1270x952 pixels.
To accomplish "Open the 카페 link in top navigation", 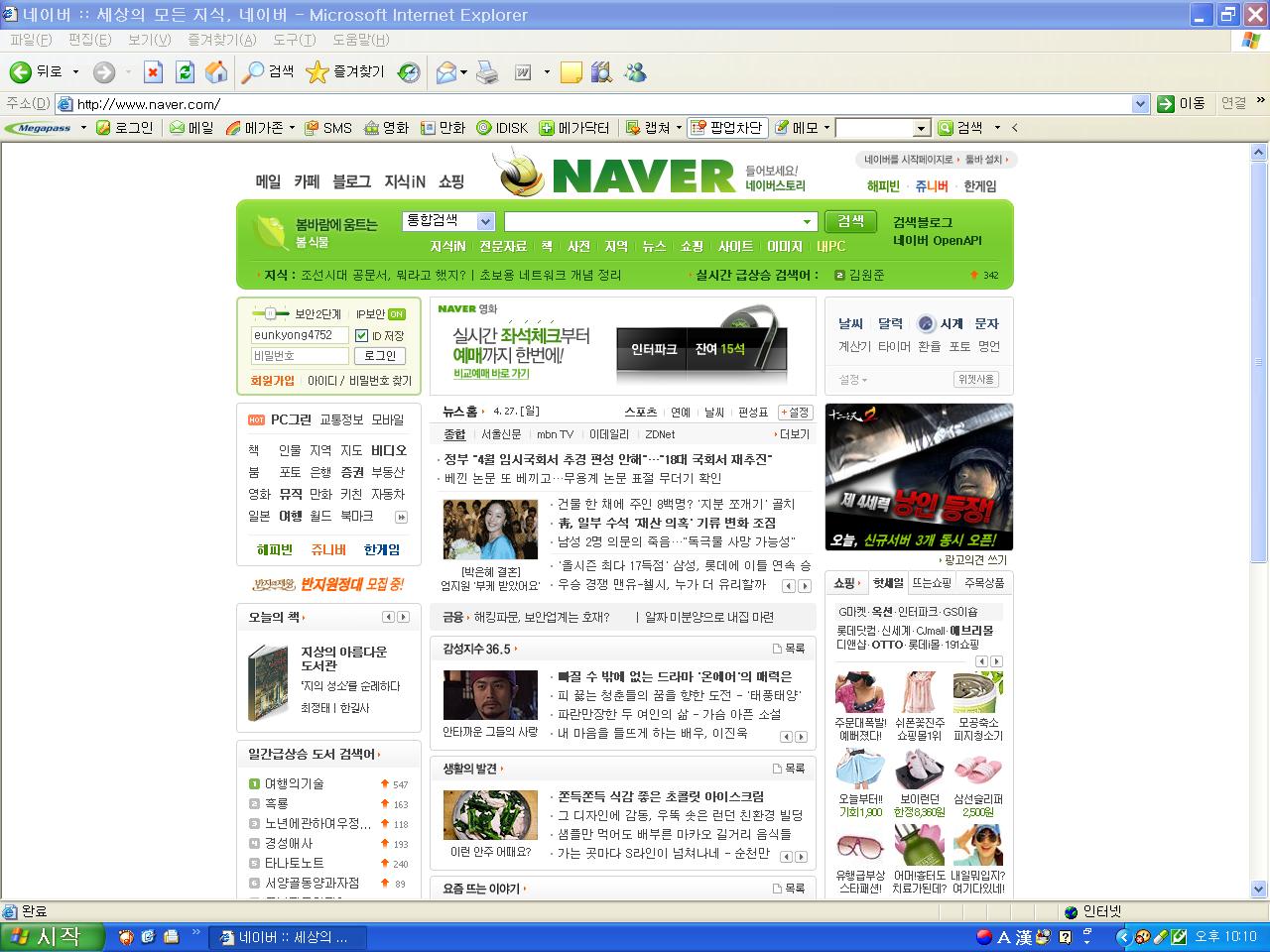I will [x=307, y=181].
